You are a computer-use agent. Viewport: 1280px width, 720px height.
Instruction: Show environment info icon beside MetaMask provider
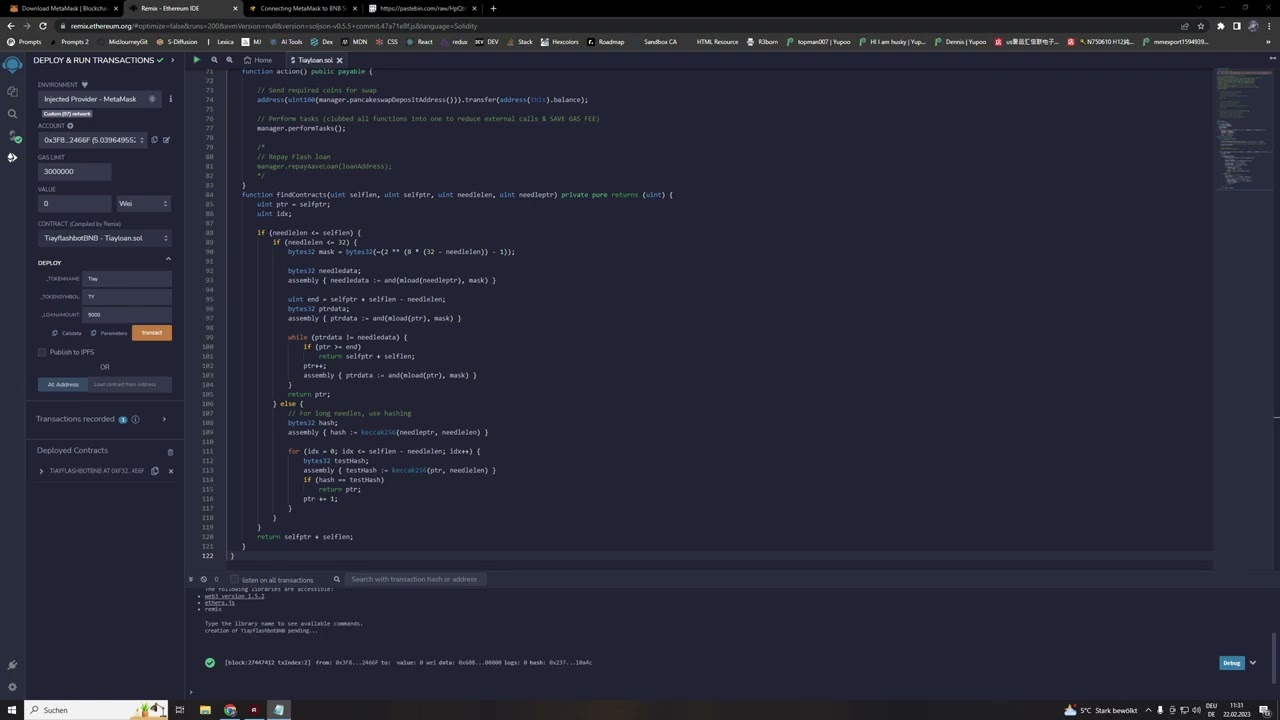170,99
